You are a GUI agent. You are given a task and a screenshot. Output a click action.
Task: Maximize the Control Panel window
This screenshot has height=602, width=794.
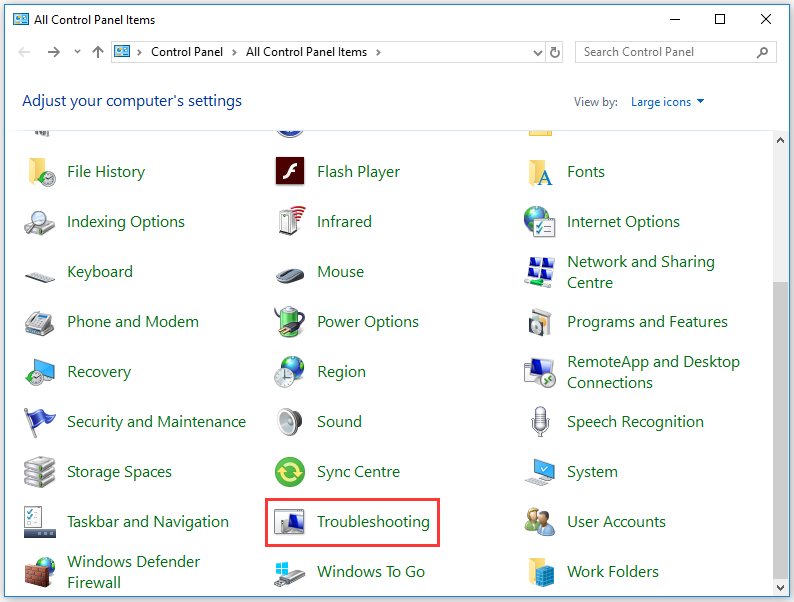point(720,19)
